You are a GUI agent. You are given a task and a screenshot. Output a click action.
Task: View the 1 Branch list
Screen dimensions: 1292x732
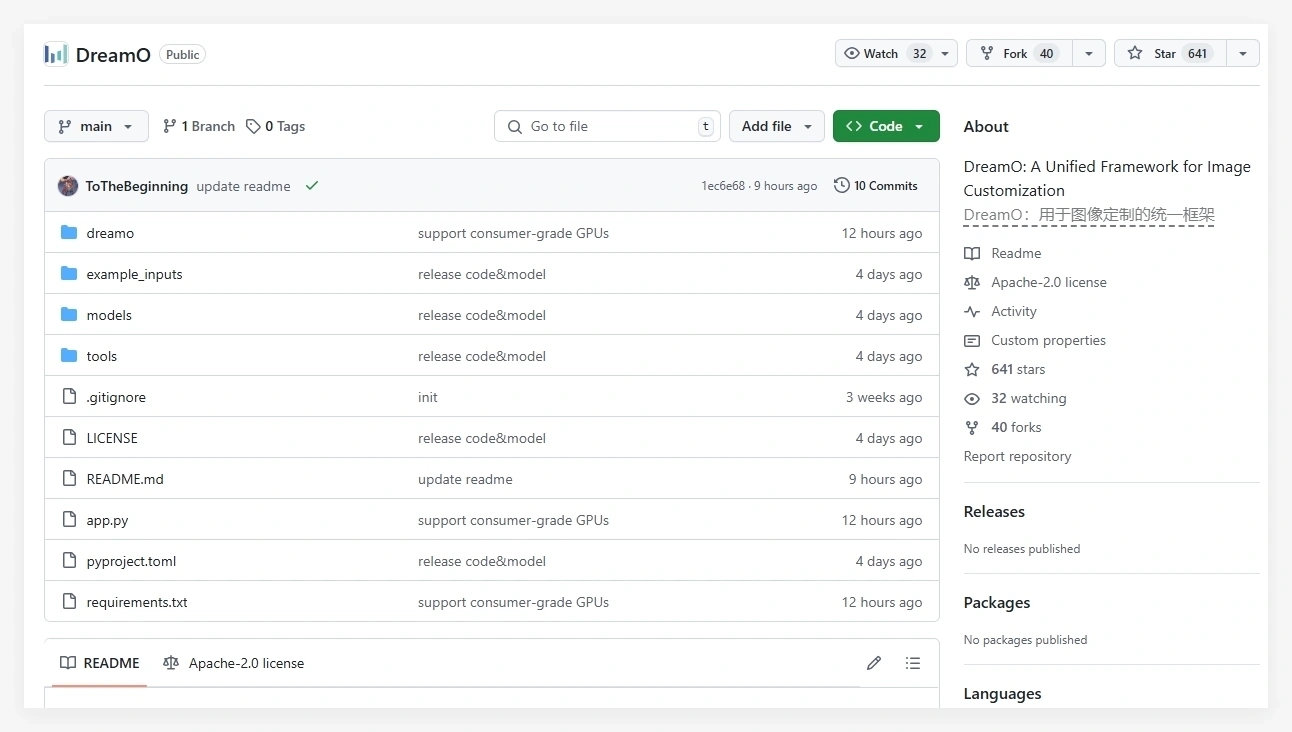coord(199,126)
